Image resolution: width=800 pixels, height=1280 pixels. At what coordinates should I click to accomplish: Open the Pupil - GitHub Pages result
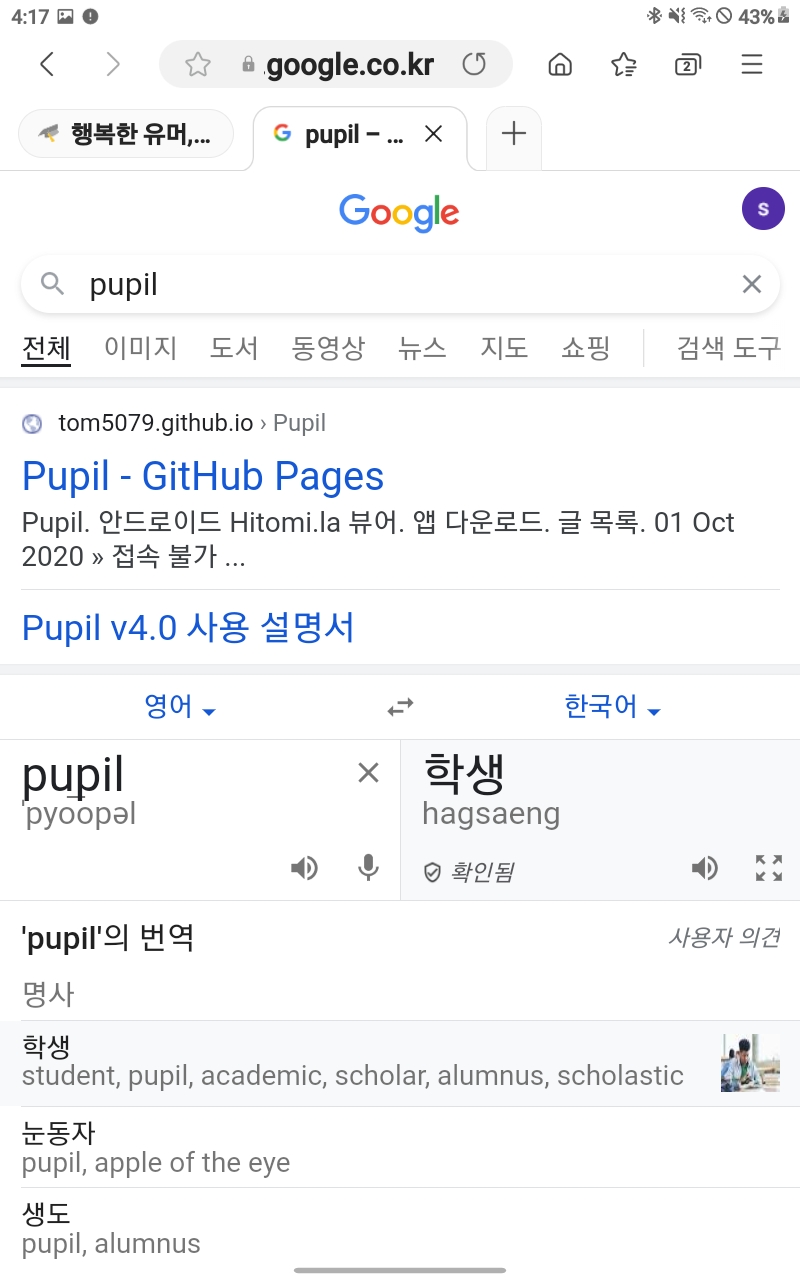click(x=203, y=476)
